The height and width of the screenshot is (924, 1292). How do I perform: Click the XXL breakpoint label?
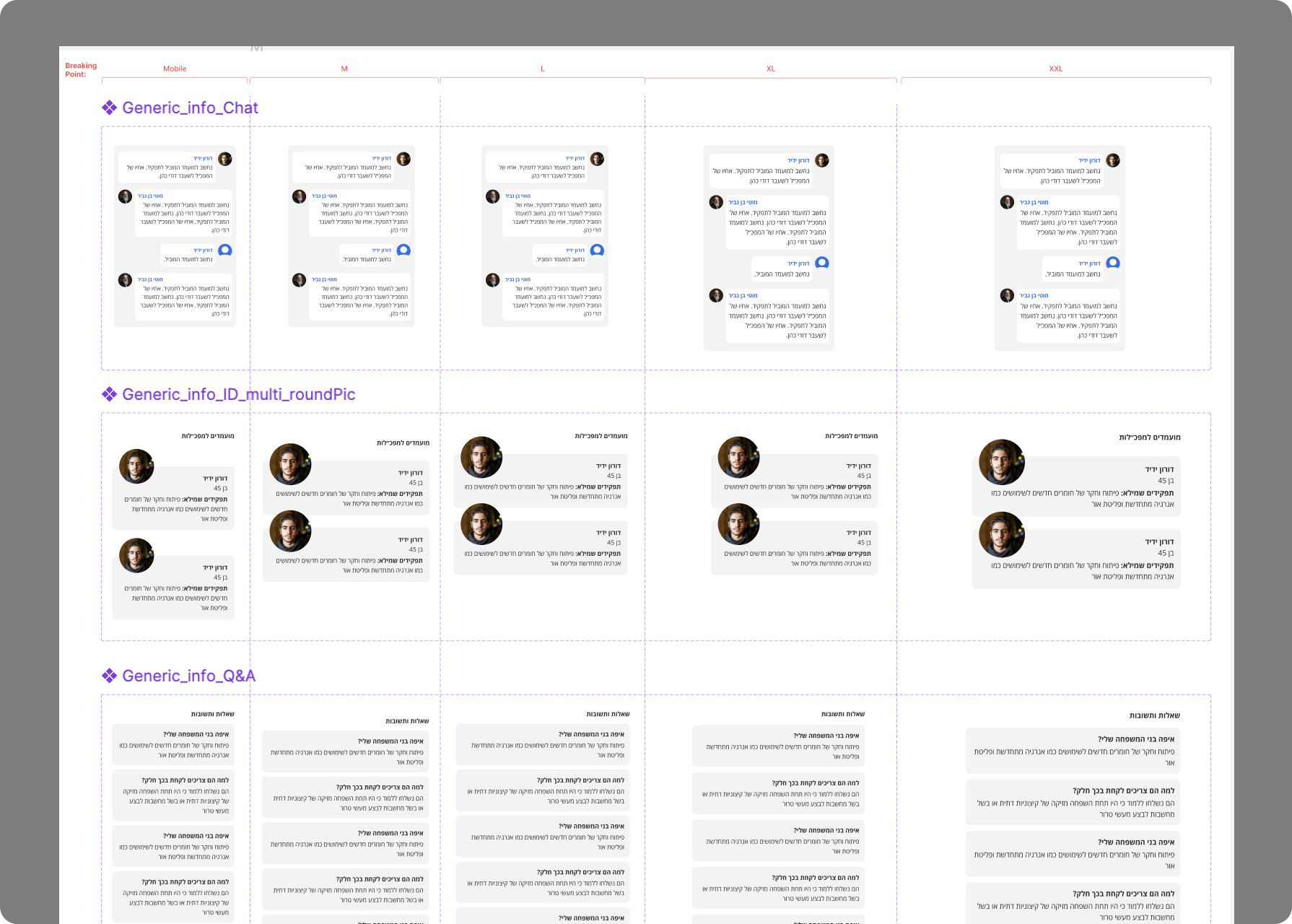click(x=1055, y=69)
